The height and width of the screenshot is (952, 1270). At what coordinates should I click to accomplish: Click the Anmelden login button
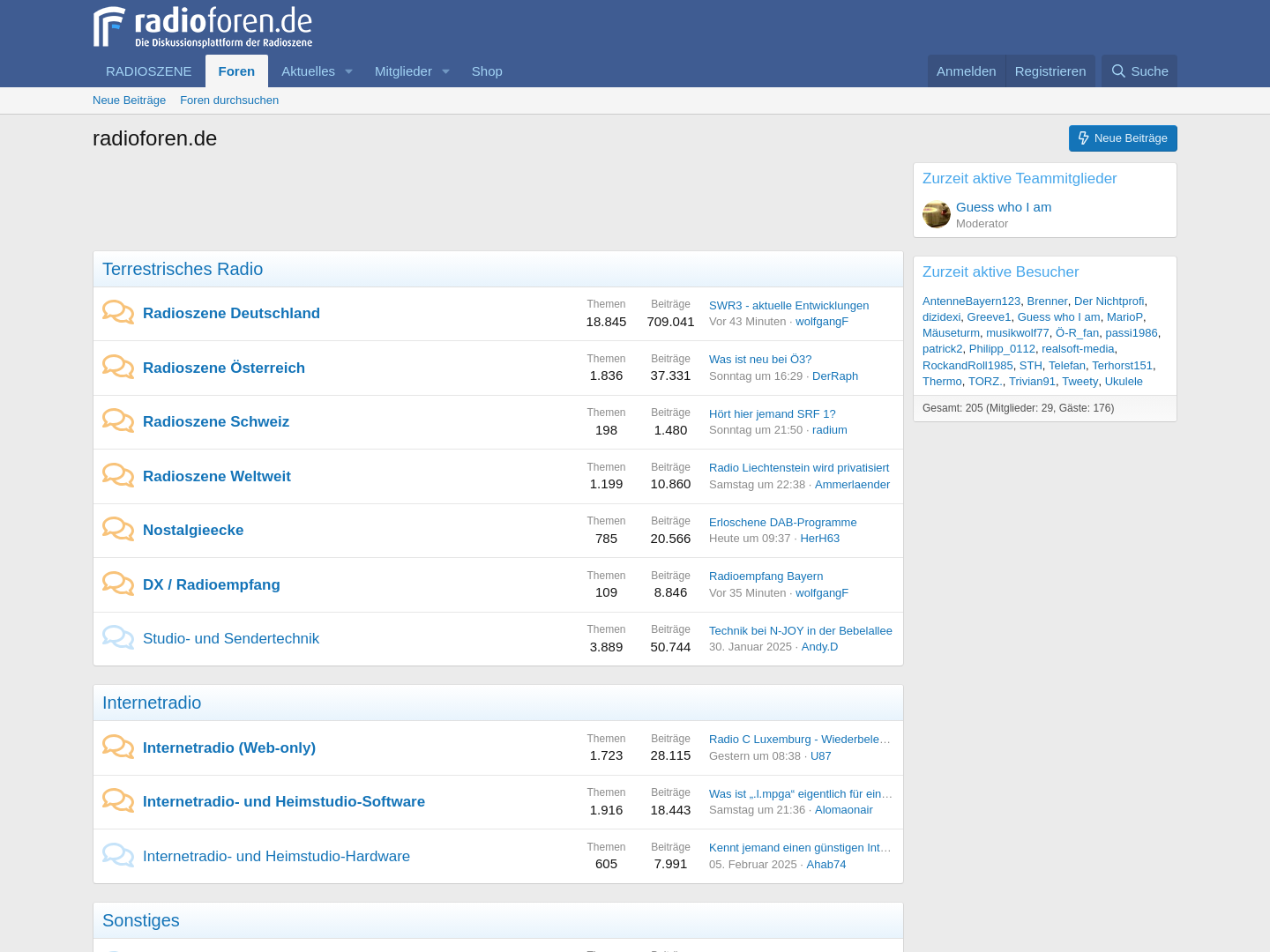click(x=967, y=71)
